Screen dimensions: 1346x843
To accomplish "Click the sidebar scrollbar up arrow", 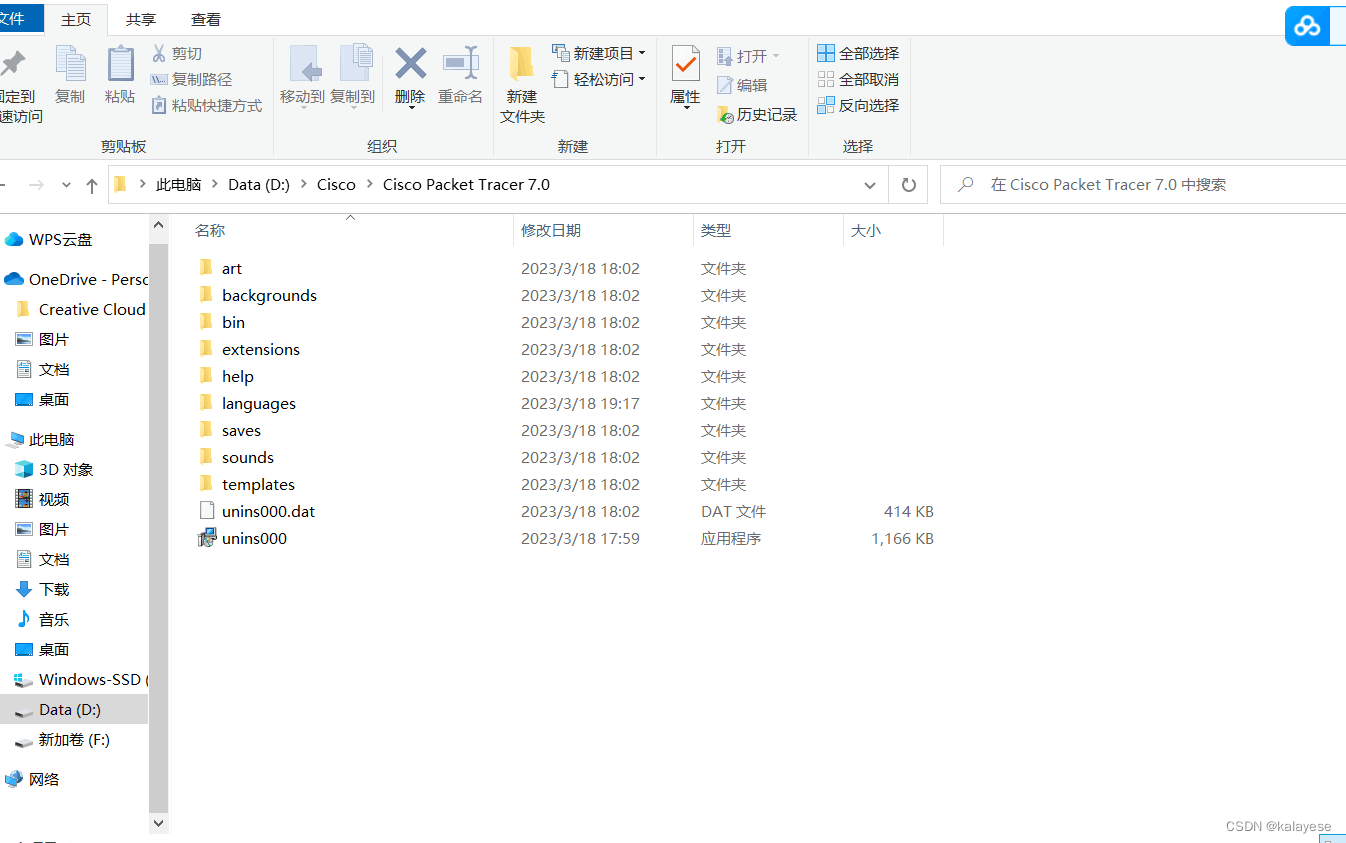I will pyautogui.click(x=158, y=226).
